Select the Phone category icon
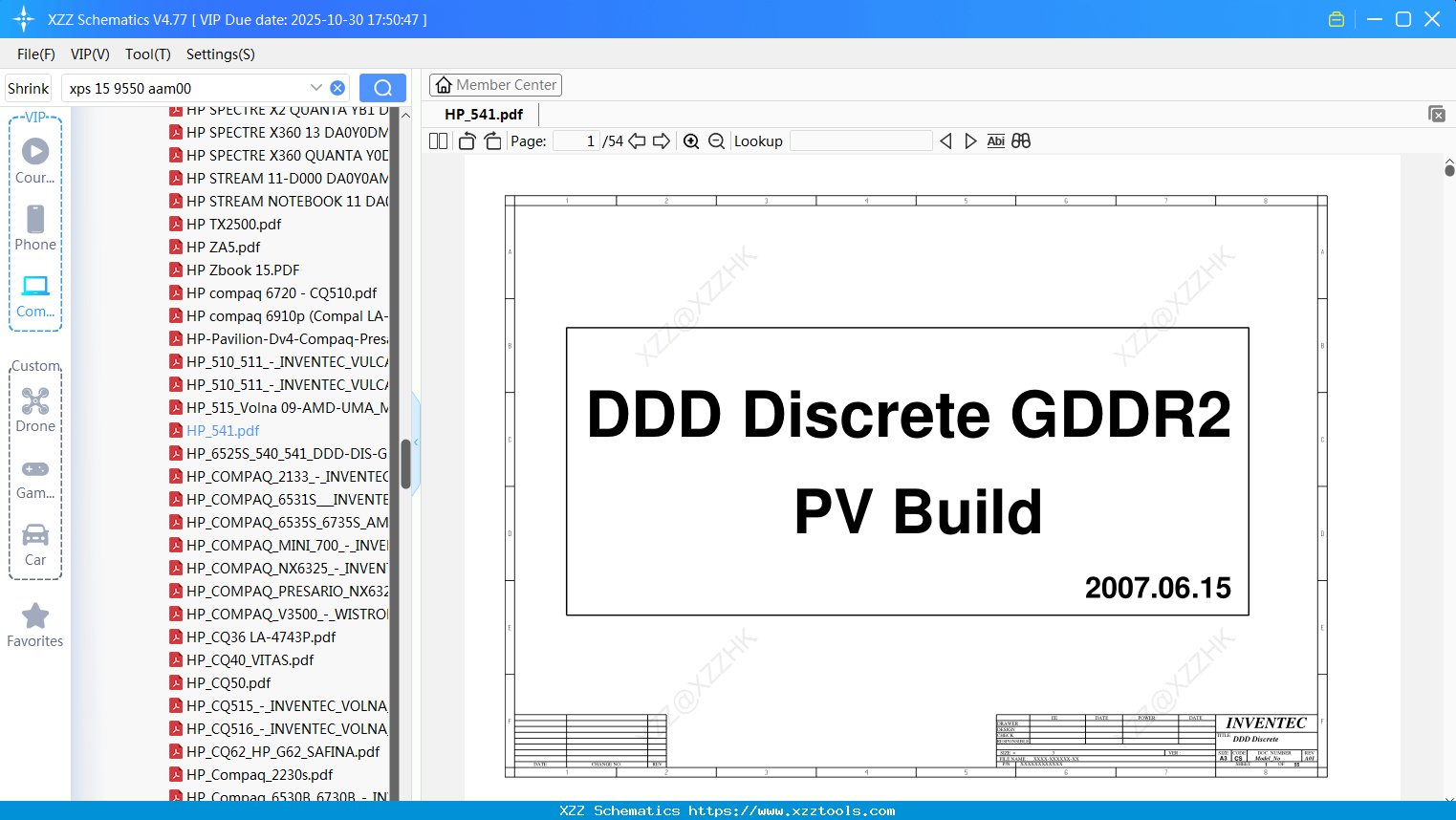Image resolution: width=1456 pixels, height=820 pixels. point(35,228)
